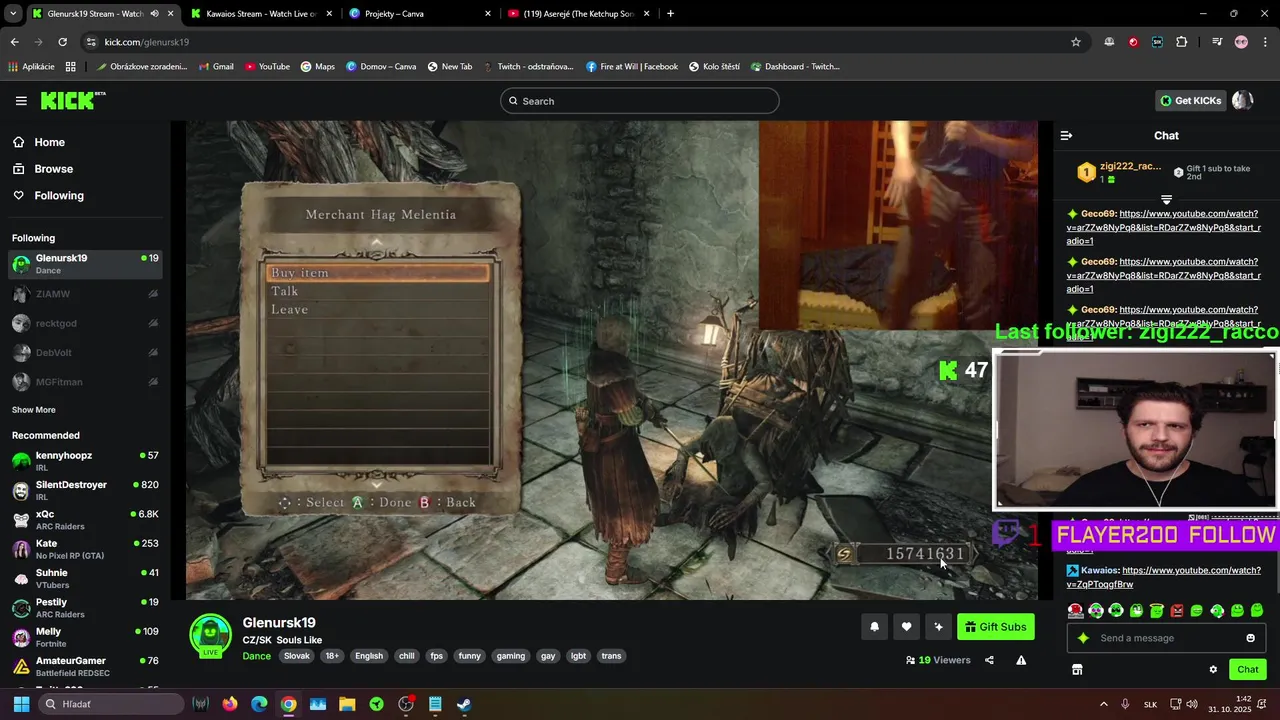
Task: Bookmark this page with star icon
Action: [1076, 42]
